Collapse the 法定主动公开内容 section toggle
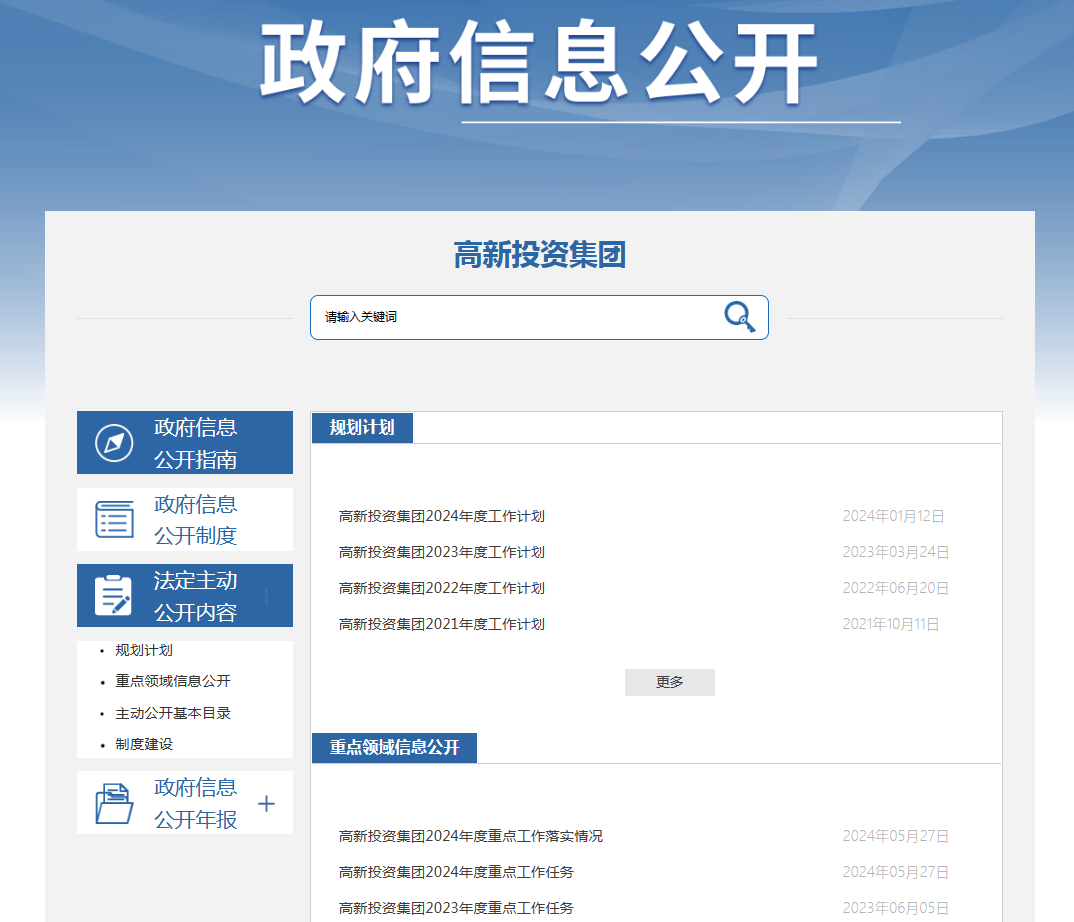Screen dimensions: 1074x922 tap(266, 597)
